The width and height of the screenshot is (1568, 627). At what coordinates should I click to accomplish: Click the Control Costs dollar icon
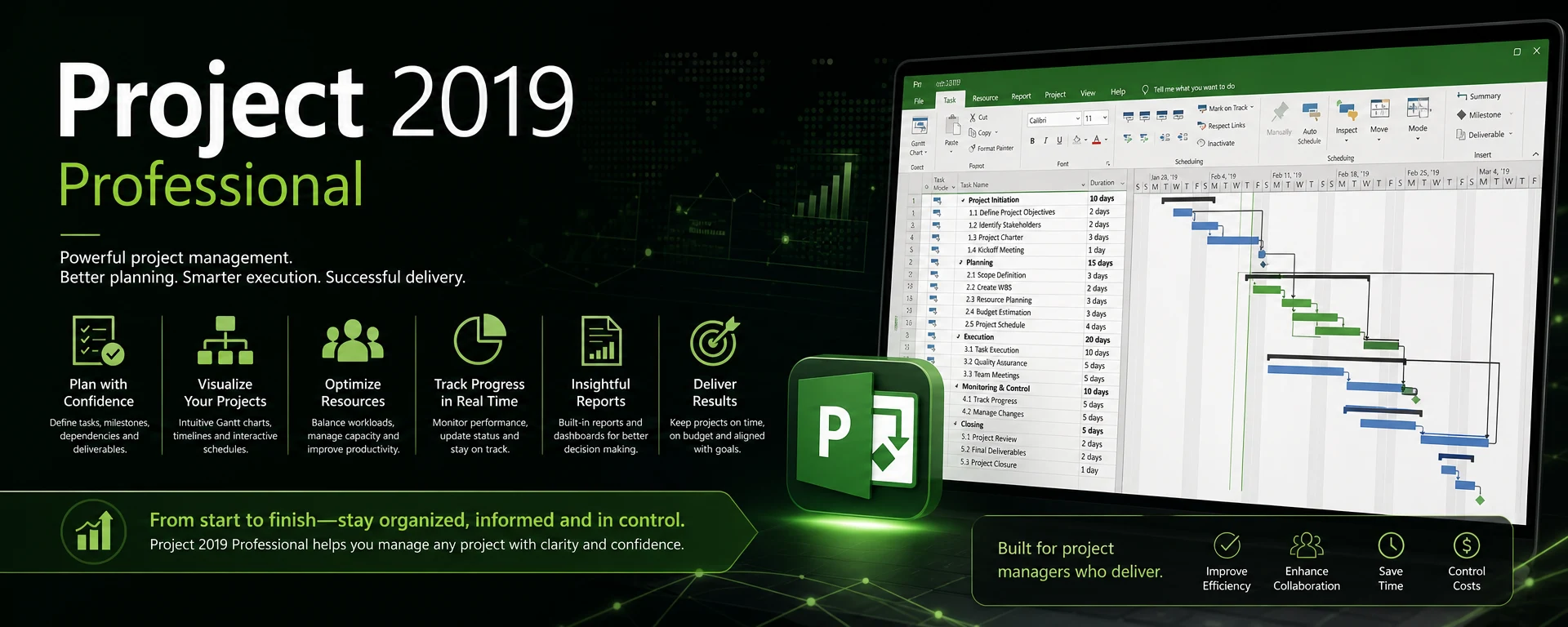pos(1467,545)
